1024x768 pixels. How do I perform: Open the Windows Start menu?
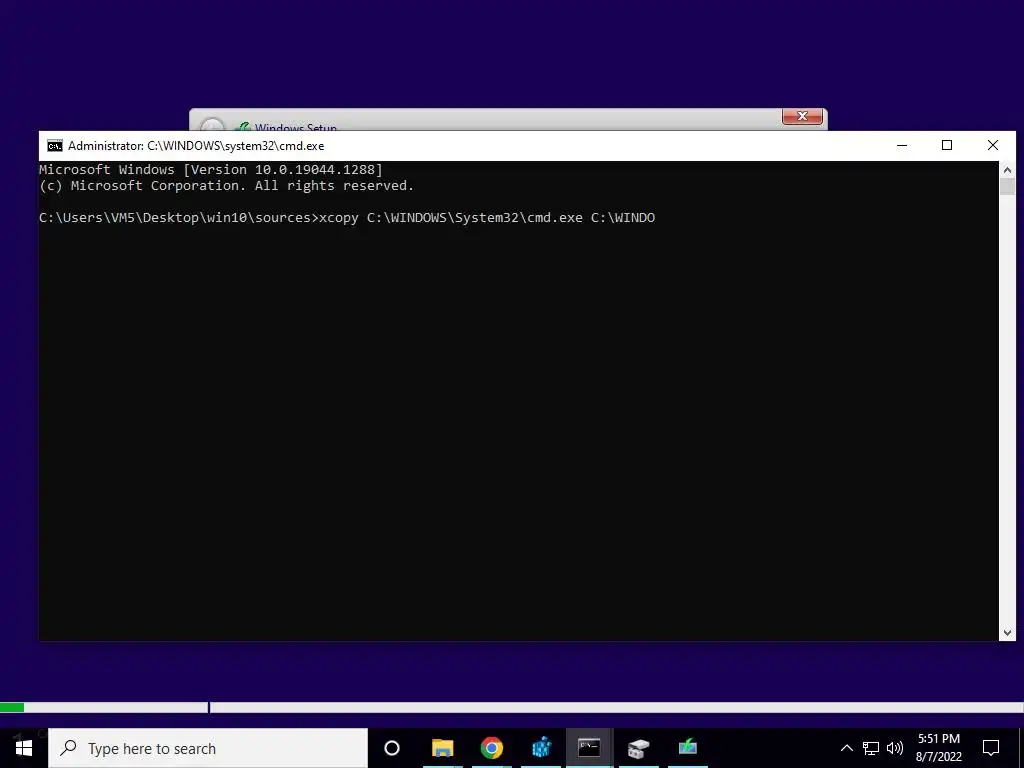pyautogui.click(x=24, y=748)
